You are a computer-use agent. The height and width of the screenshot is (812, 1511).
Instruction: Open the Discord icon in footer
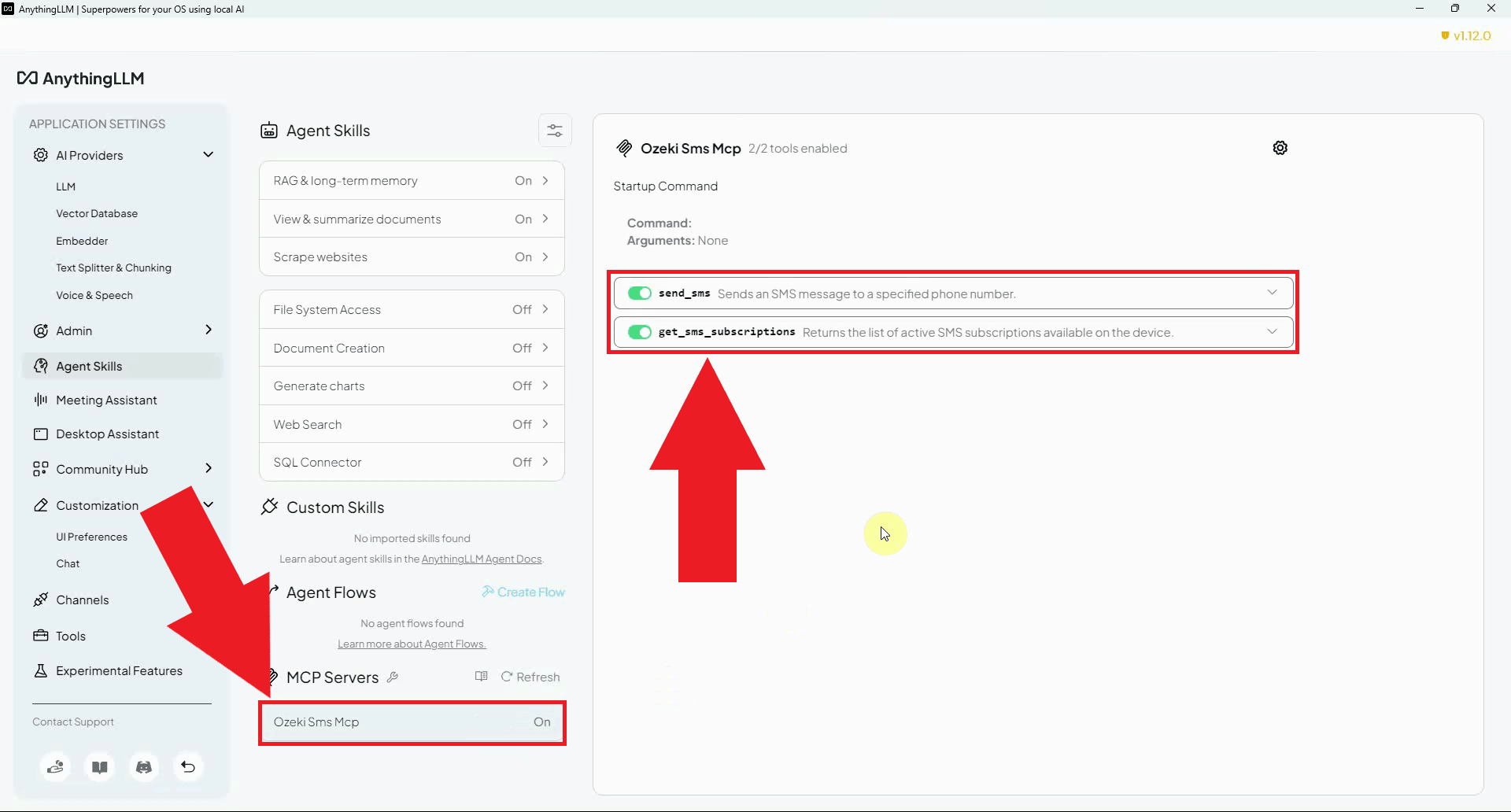(x=144, y=767)
